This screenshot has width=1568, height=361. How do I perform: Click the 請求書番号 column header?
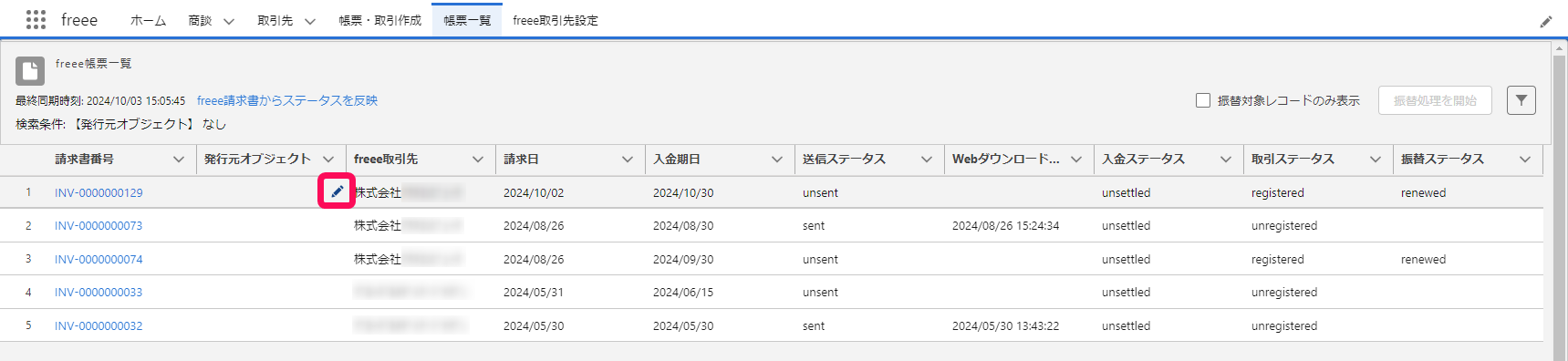pyautogui.click(x=84, y=159)
